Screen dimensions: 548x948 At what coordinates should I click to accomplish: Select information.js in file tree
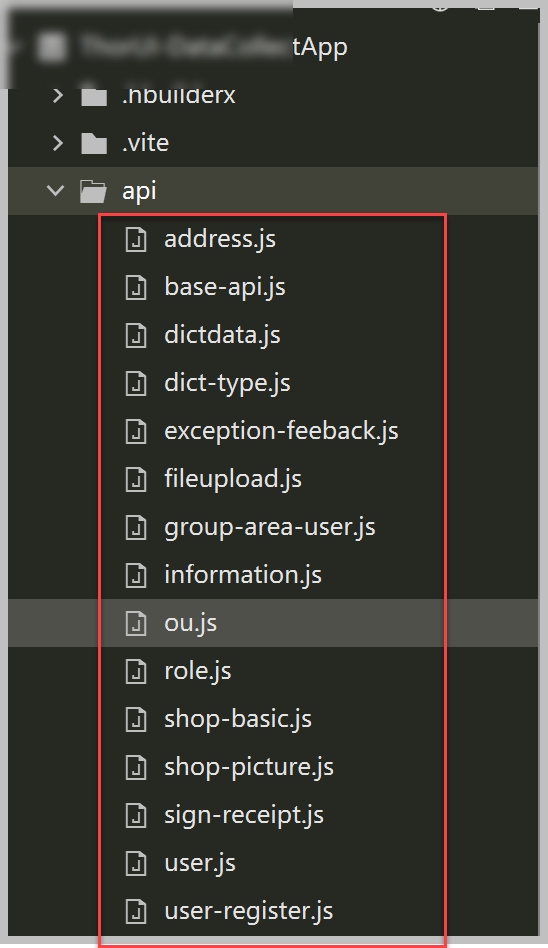(x=243, y=575)
